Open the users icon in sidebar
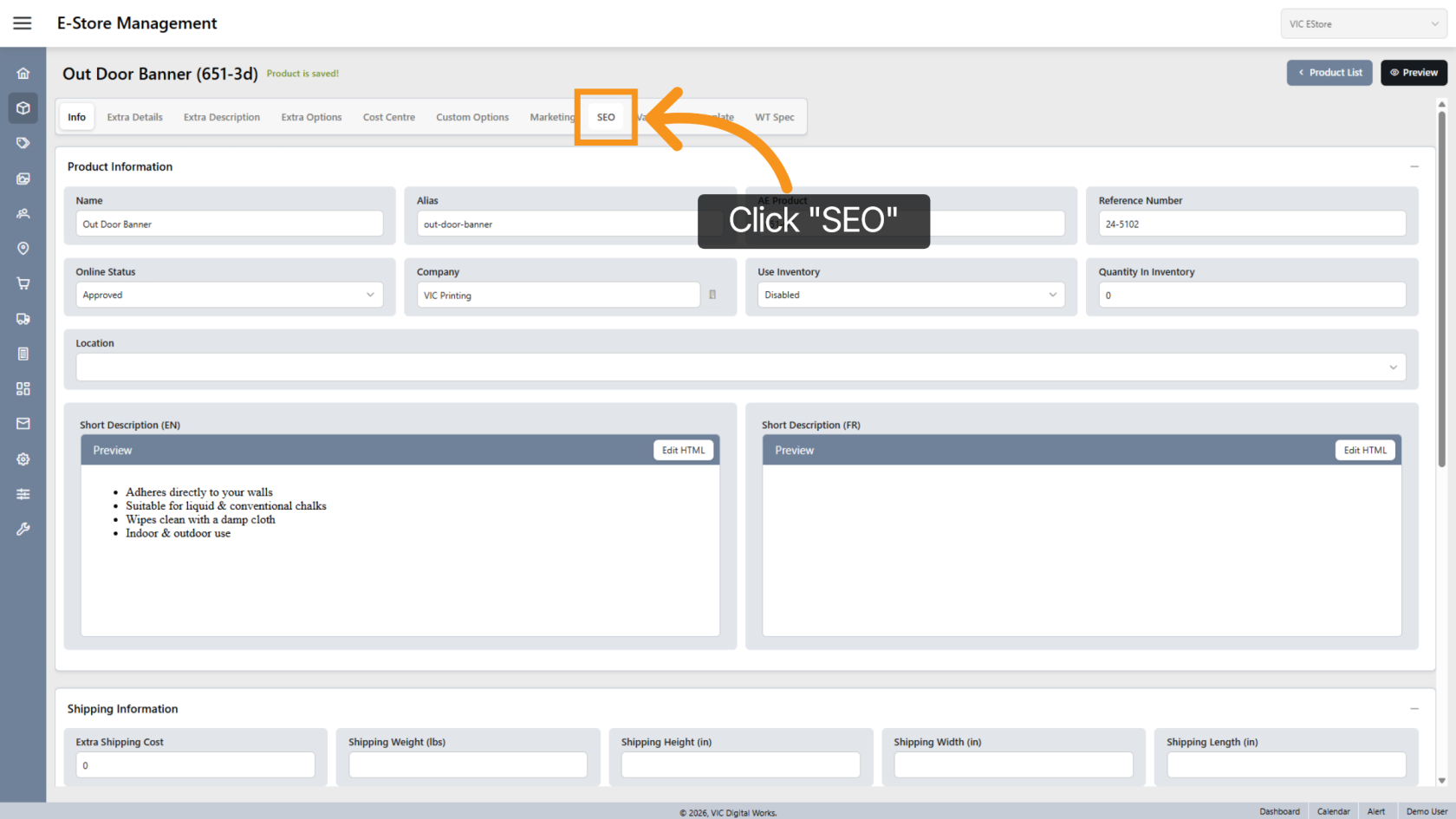 coord(23,213)
